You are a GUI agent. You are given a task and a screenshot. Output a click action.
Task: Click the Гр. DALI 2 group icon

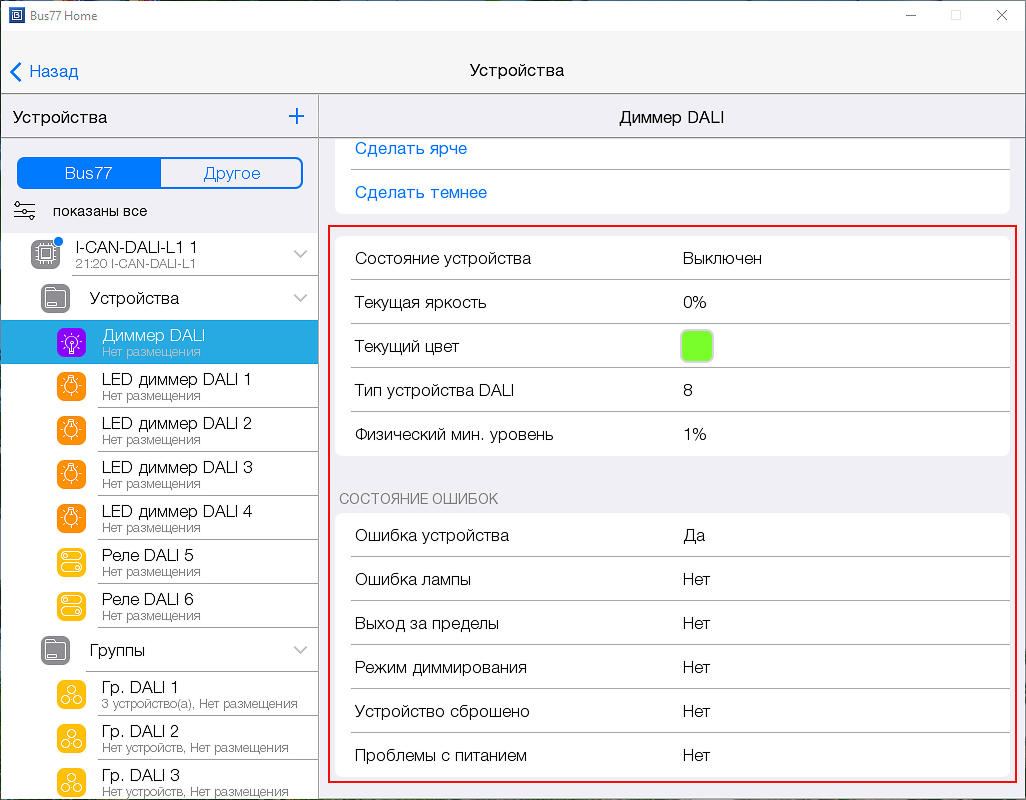pyautogui.click(x=71, y=738)
